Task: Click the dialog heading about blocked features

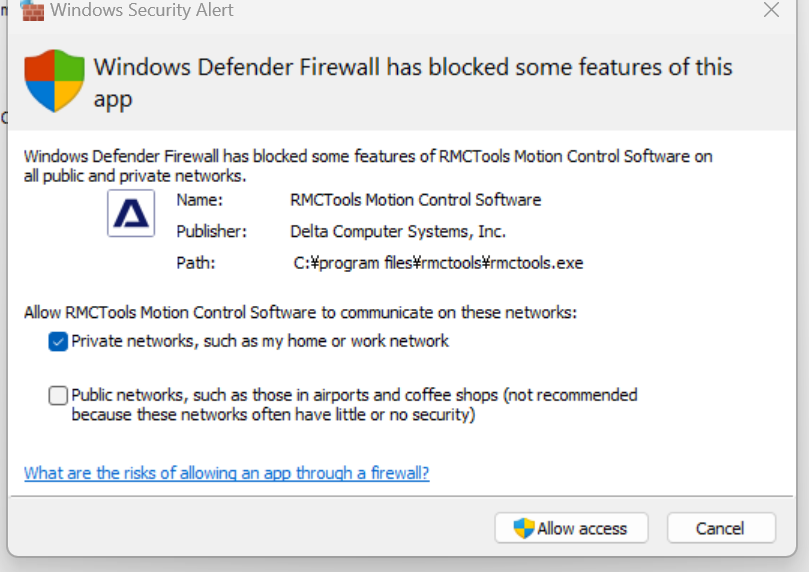Action: click(x=413, y=83)
